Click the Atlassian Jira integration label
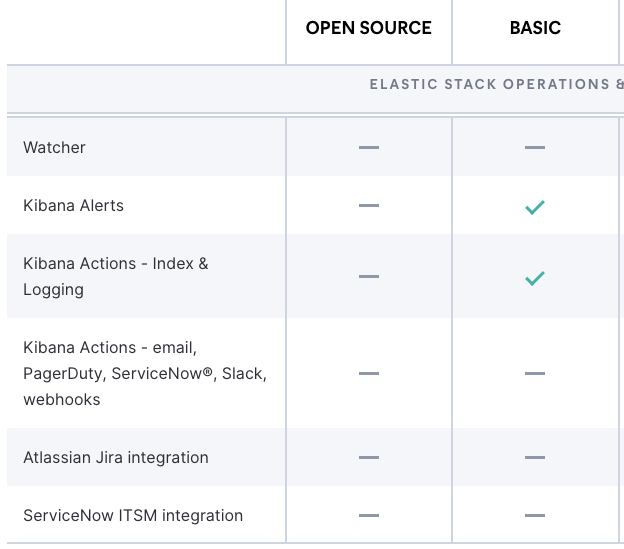 click(x=116, y=458)
